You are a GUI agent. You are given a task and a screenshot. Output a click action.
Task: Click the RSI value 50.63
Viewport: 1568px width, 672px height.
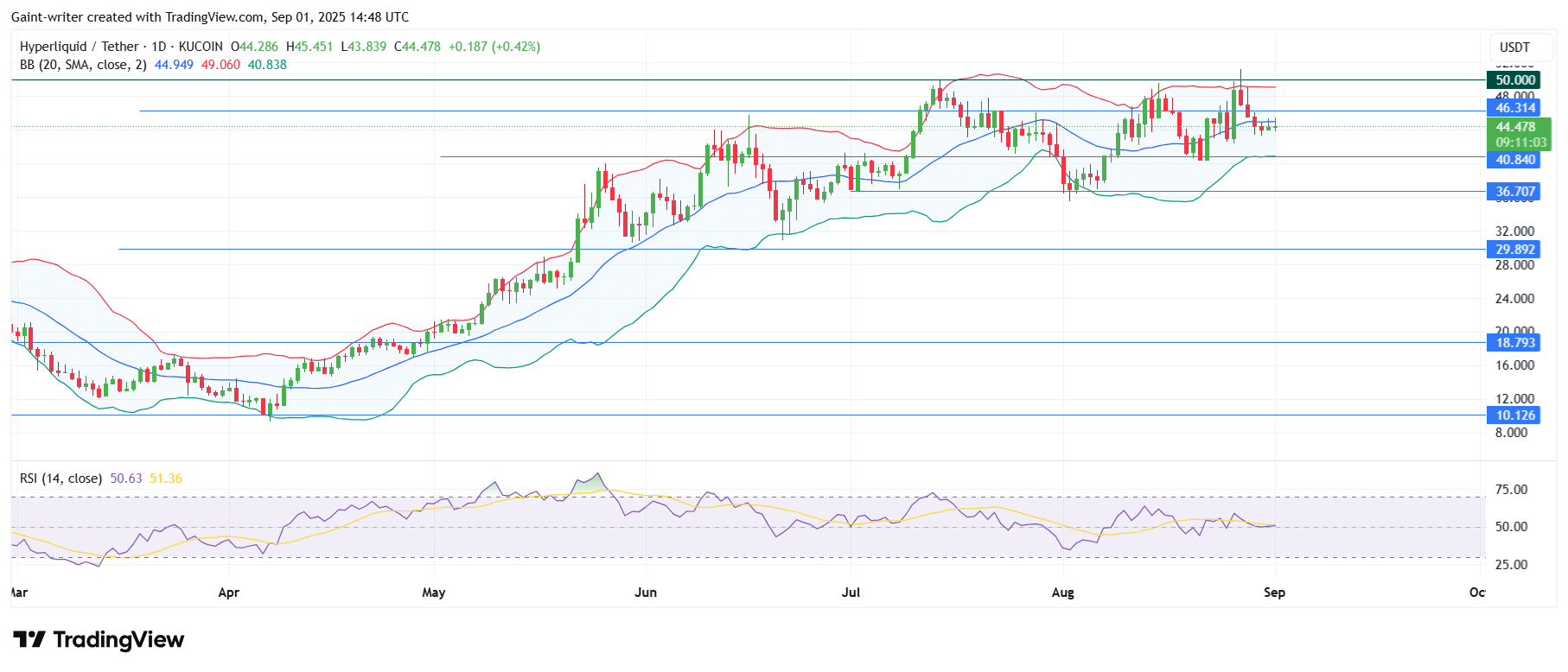pyautogui.click(x=126, y=479)
